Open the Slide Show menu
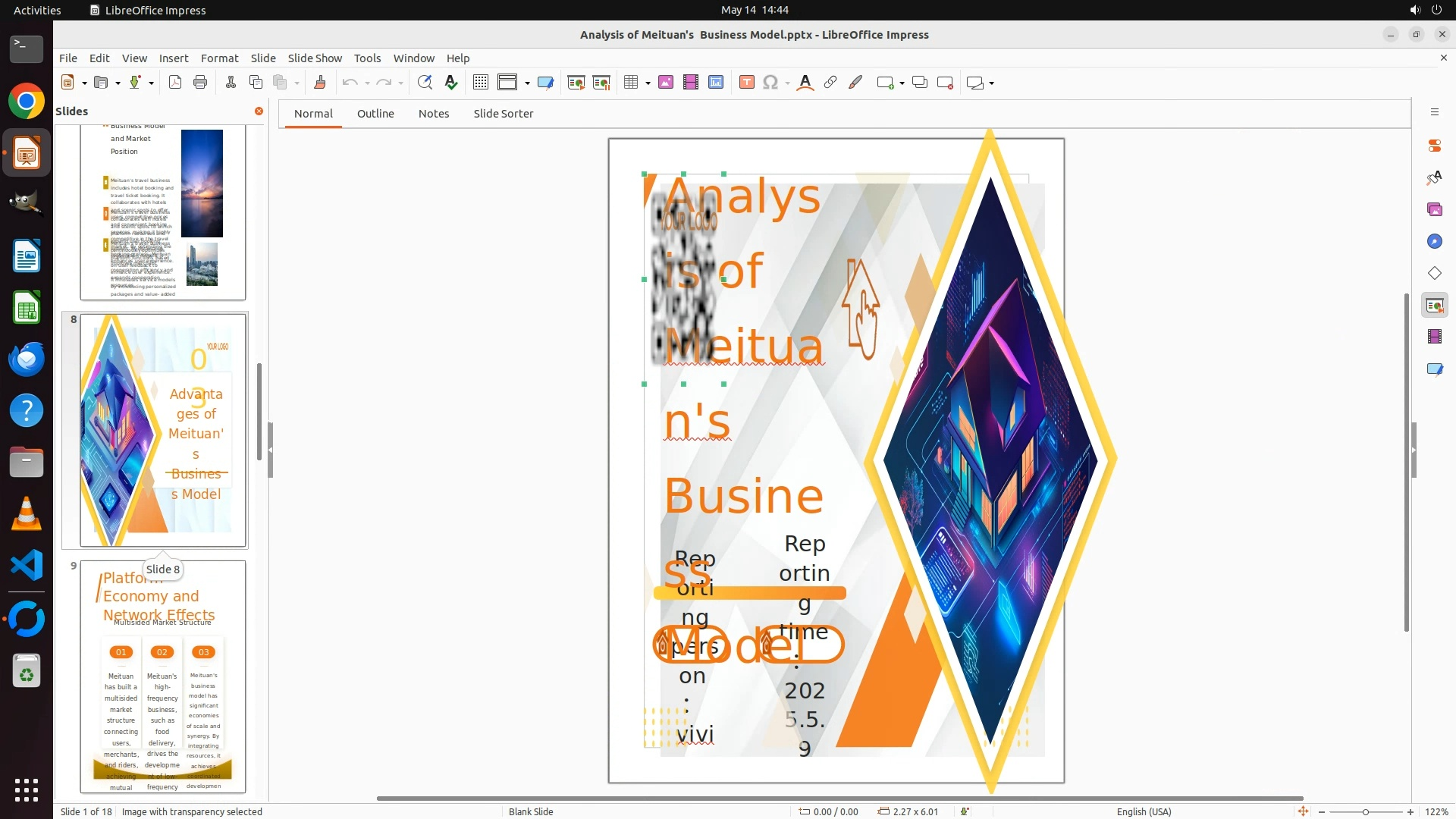Image resolution: width=1456 pixels, height=819 pixels. [315, 58]
